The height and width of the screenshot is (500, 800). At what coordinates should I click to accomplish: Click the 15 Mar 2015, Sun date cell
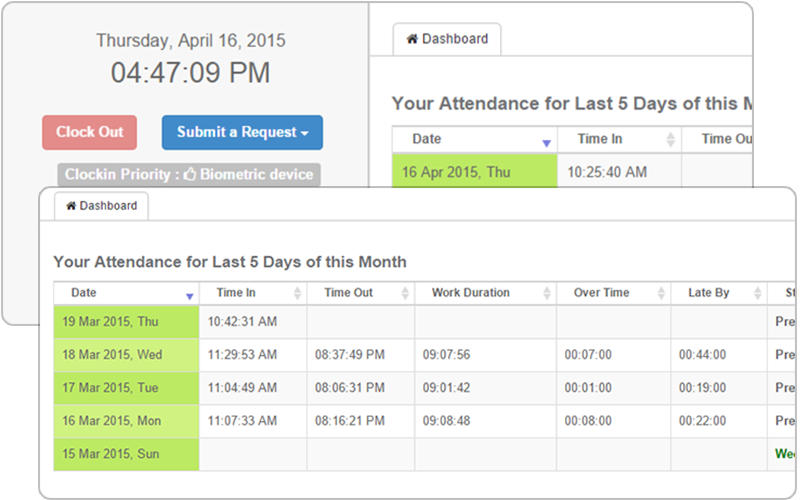pyautogui.click(x=126, y=454)
